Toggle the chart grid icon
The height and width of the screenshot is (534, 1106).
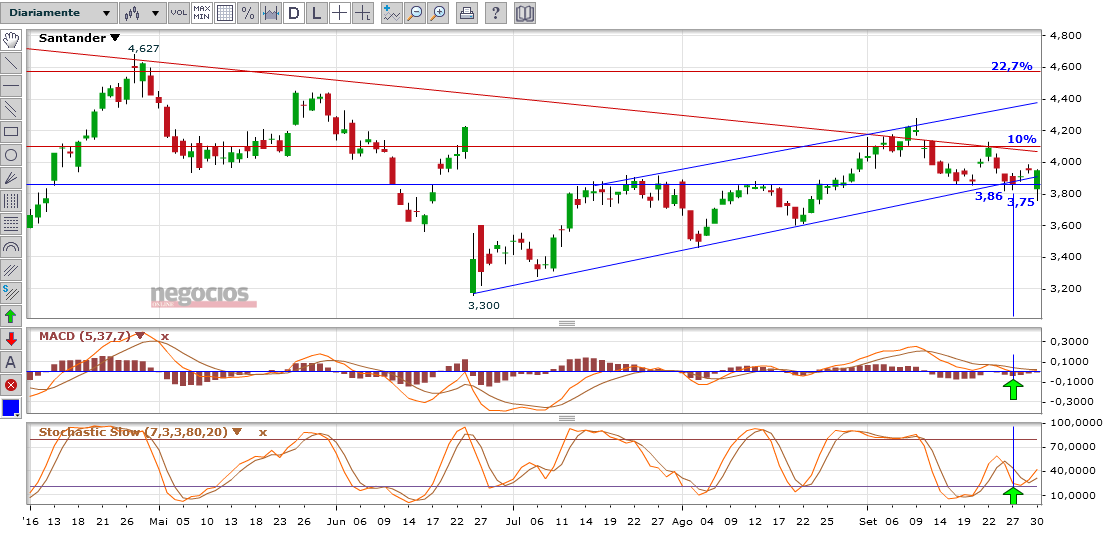[225, 13]
